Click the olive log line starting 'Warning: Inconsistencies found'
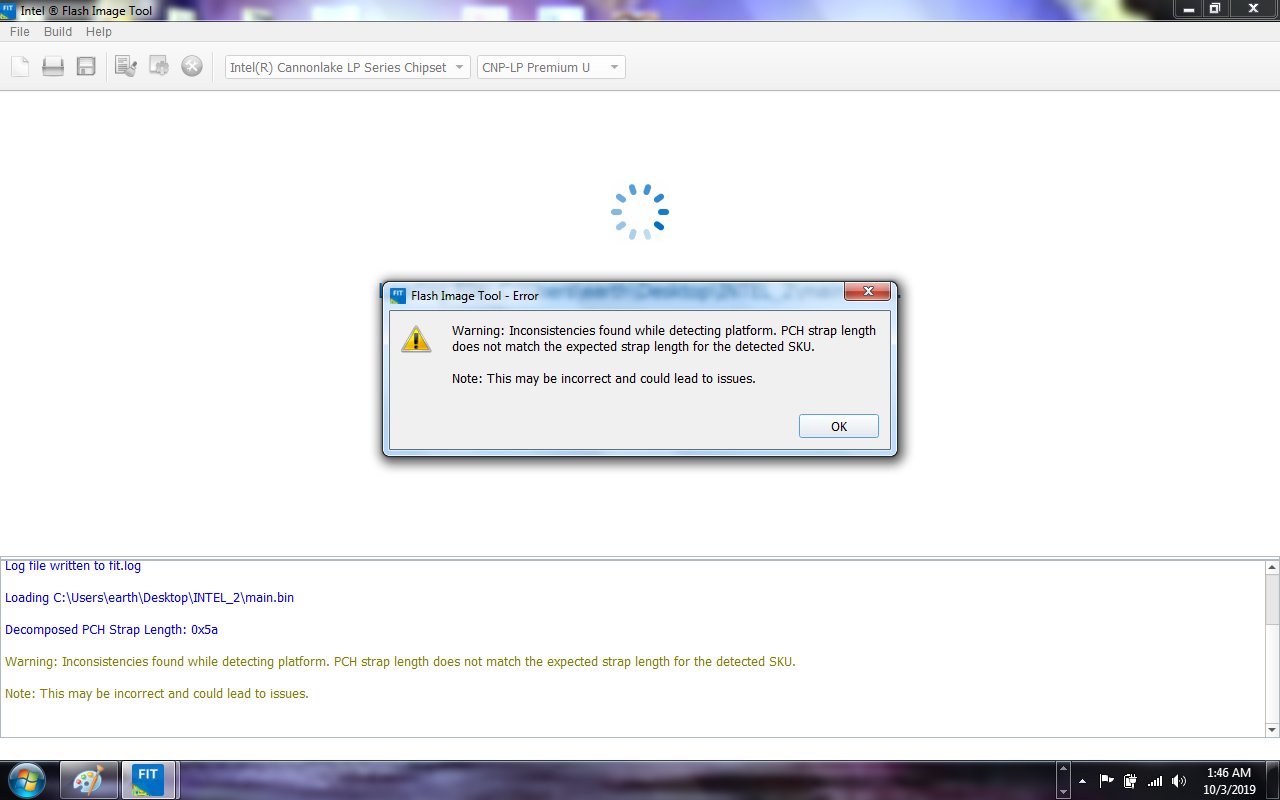Image resolution: width=1280 pixels, height=800 pixels. (400, 662)
